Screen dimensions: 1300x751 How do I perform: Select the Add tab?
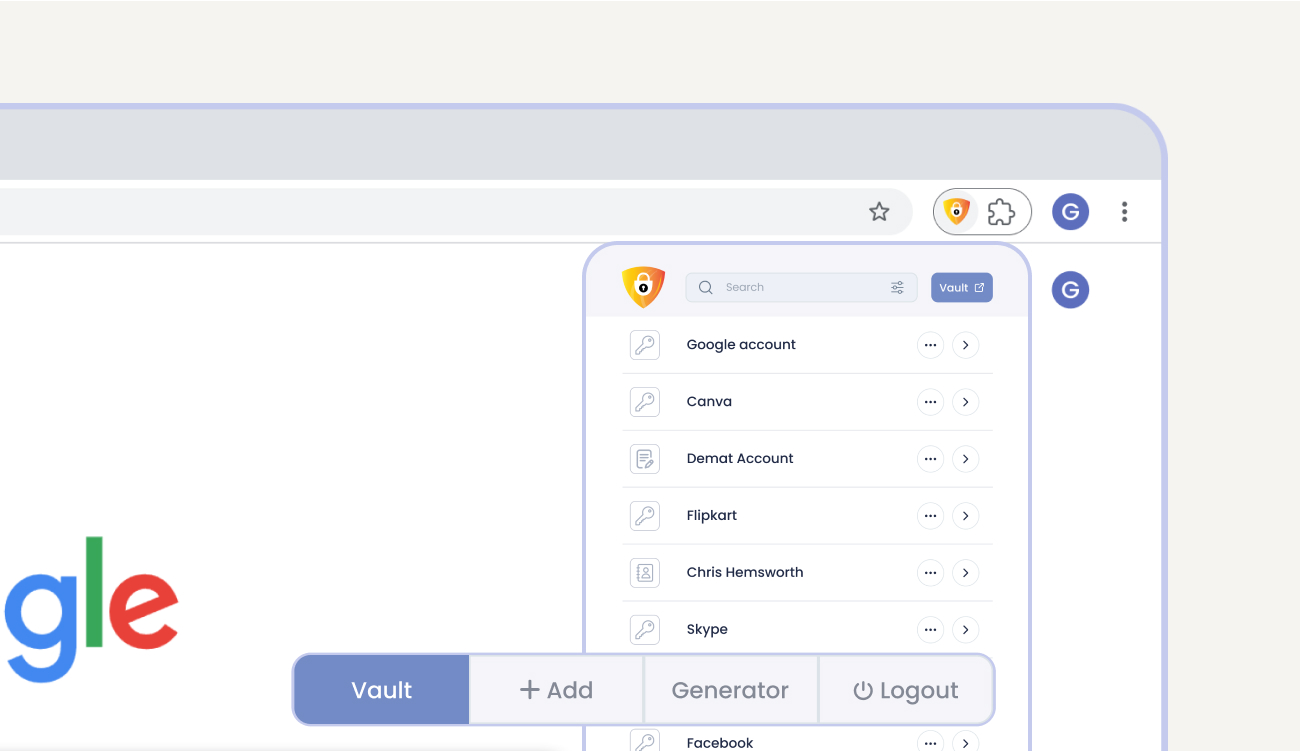[556, 690]
